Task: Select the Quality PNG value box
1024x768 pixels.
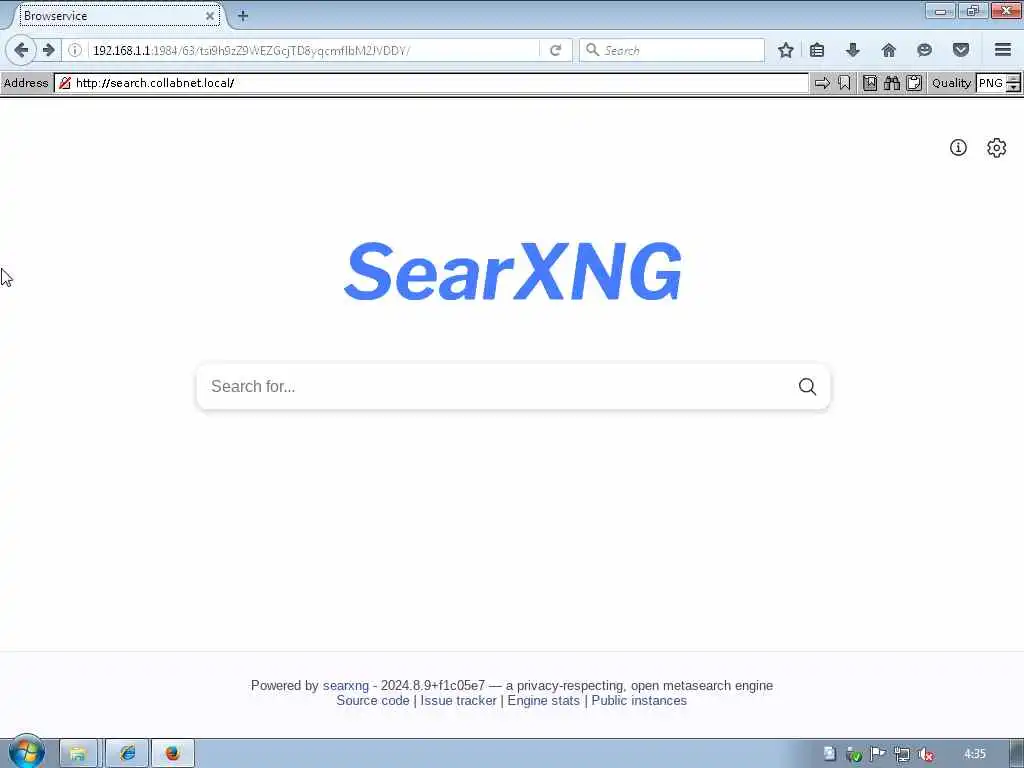Action: [991, 83]
